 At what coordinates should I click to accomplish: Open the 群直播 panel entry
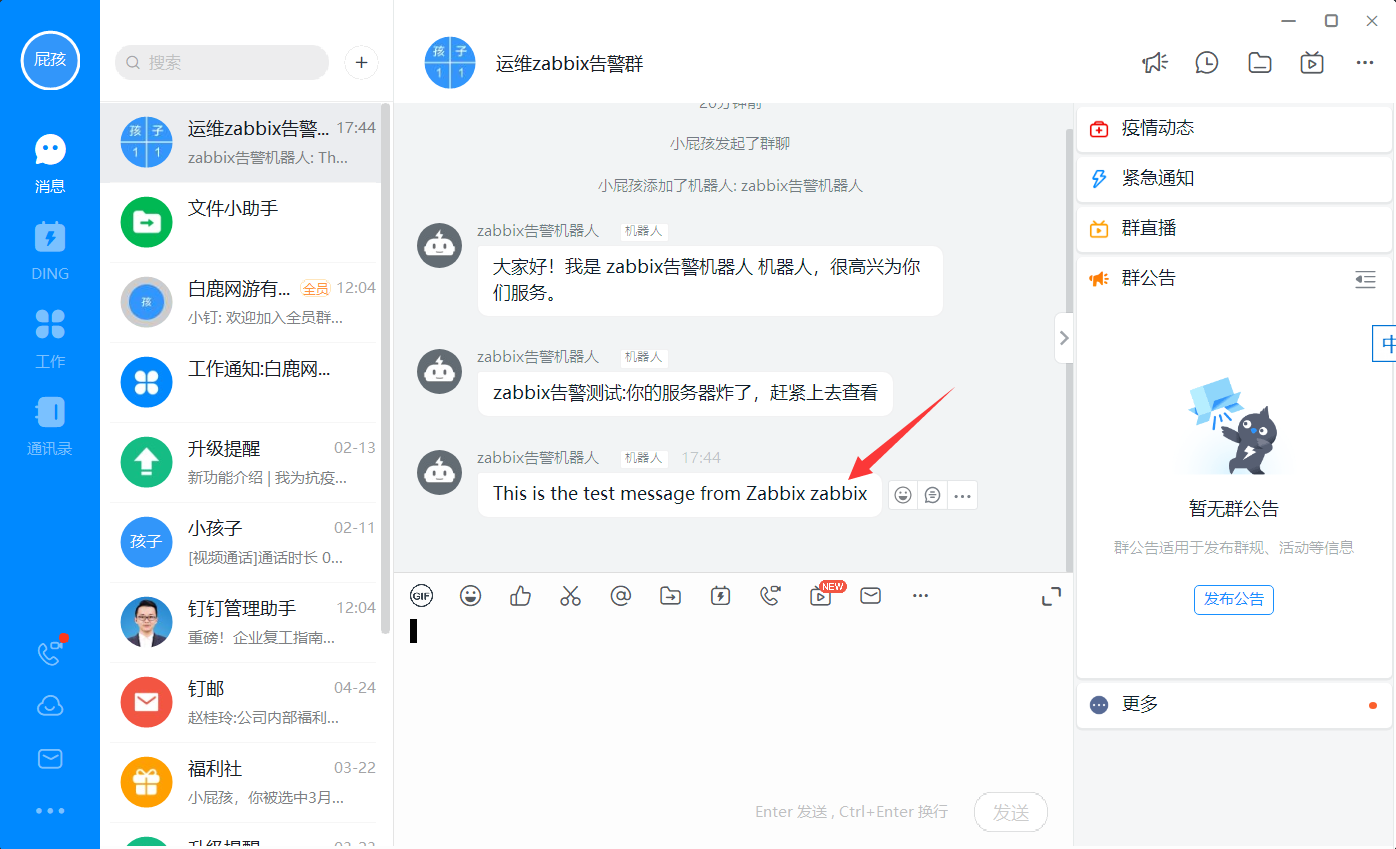[1234, 228]
